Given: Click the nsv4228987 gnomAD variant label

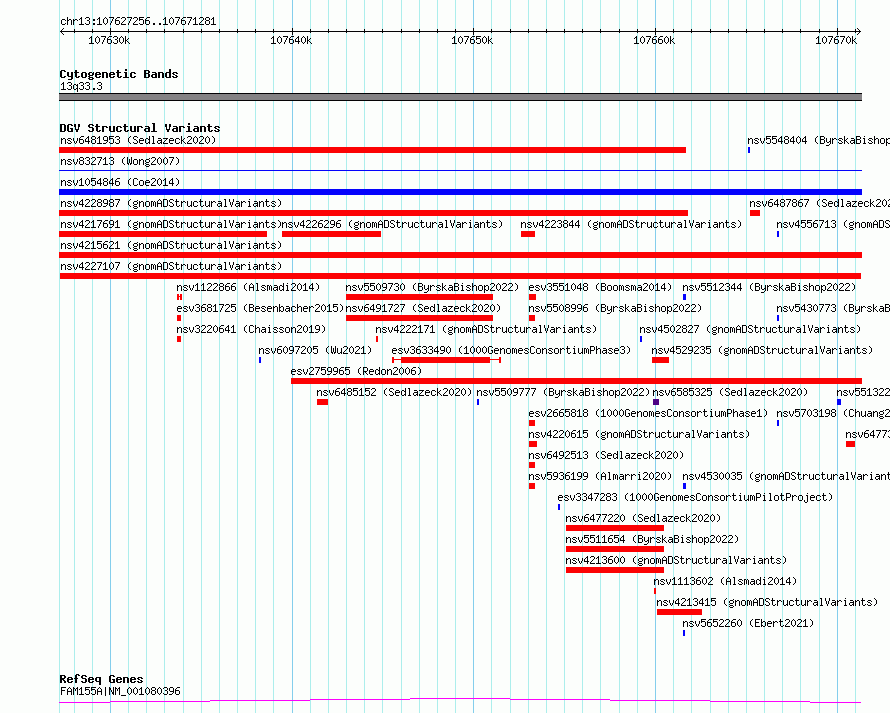Looking at the screenshot, I should (x=171, y=203).
